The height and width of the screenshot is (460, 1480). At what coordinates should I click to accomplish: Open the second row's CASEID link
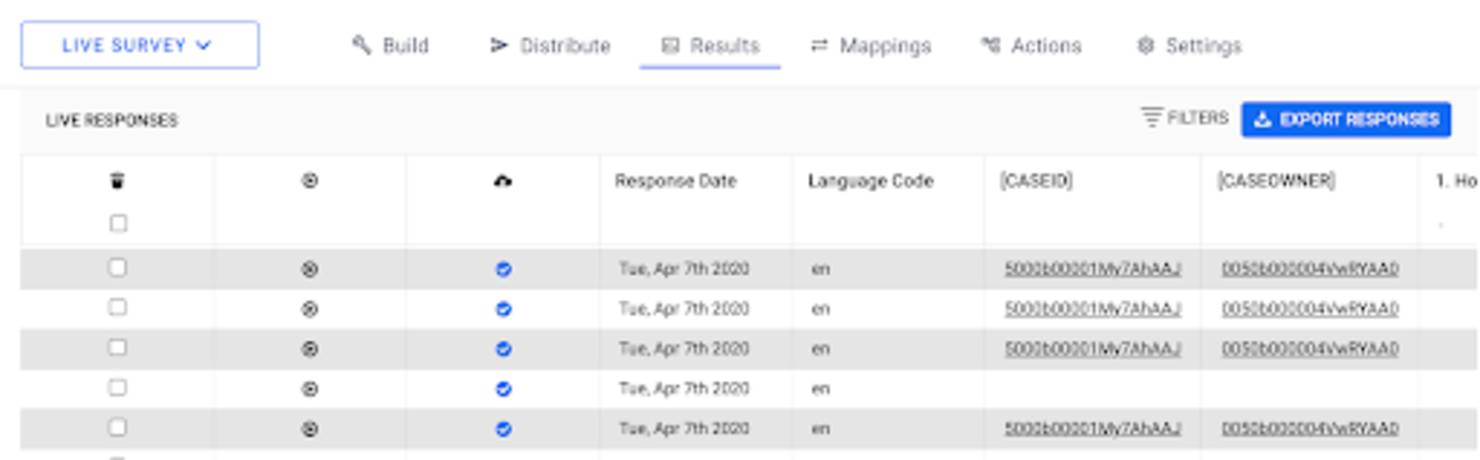point(1093,309)
